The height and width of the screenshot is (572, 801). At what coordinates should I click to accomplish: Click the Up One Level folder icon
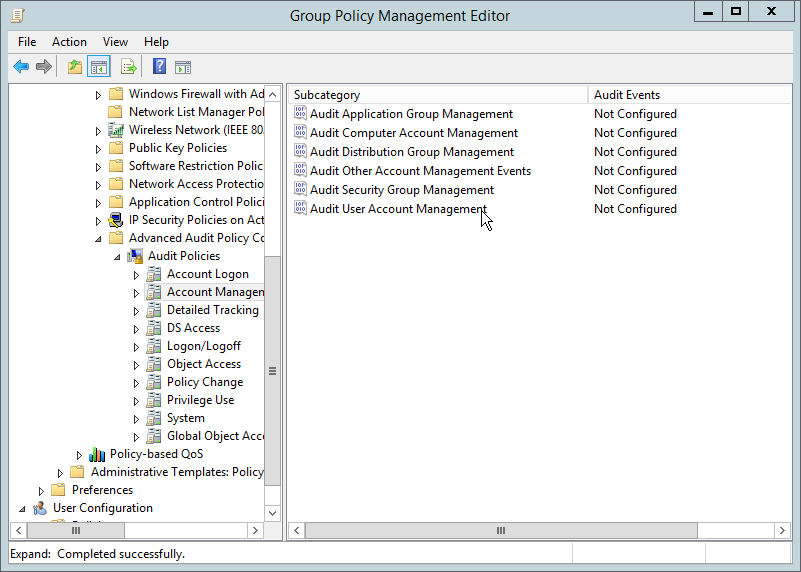pyautogui.click(x=74, y=67)
